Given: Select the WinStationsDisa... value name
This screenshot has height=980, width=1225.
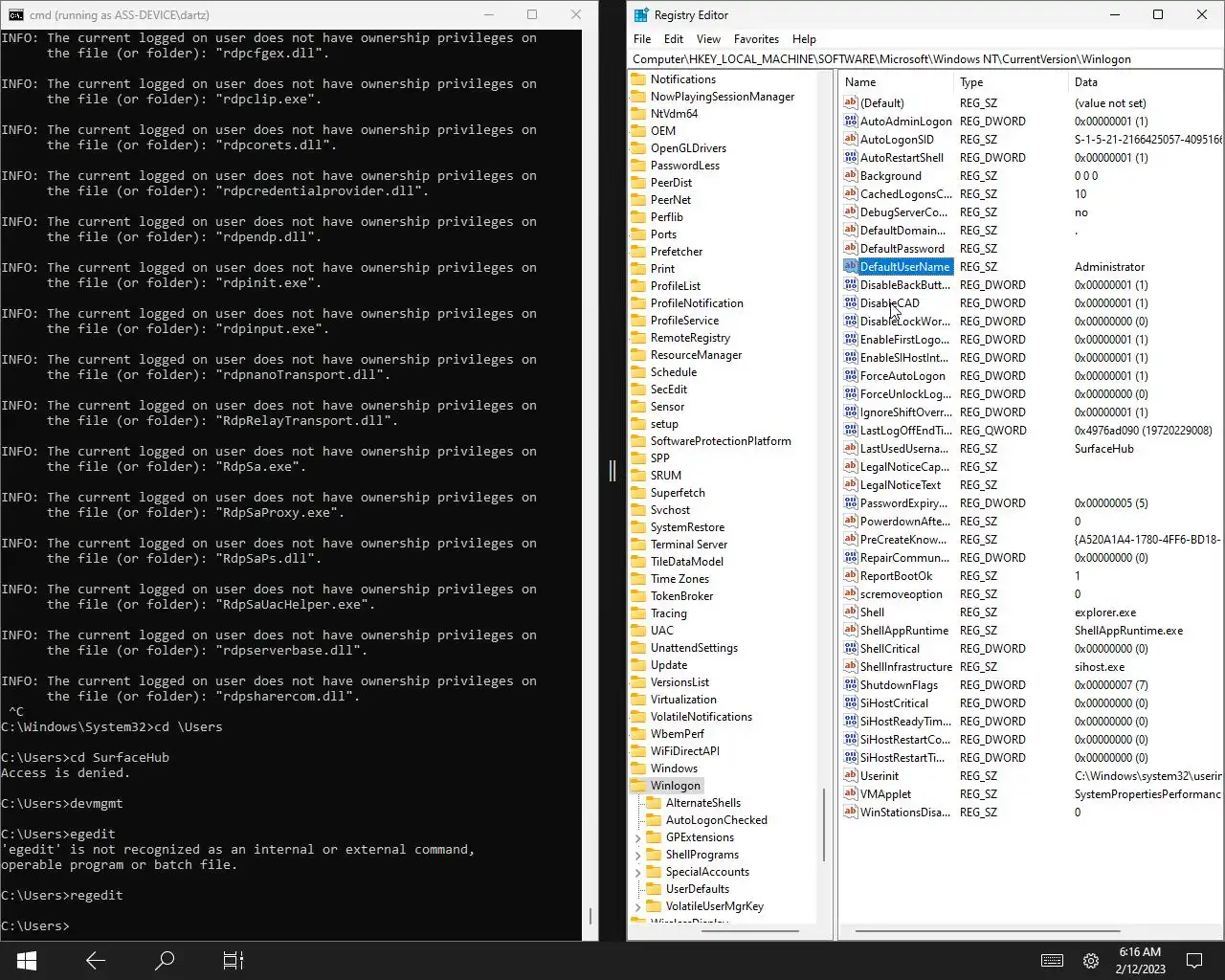Looking at the screenshot, I should coord(904,813).
